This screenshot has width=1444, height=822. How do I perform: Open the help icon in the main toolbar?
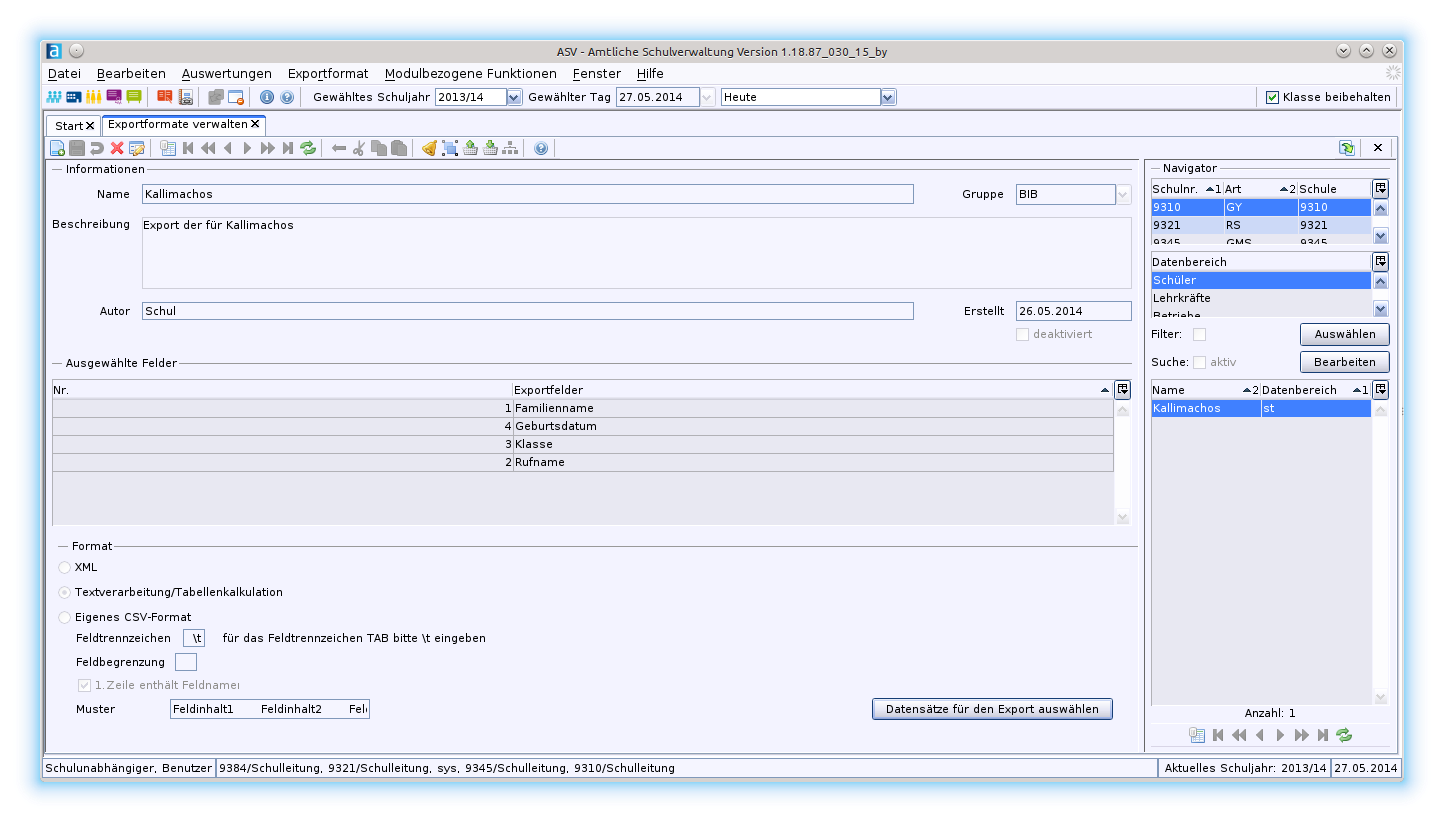tap(287, 97)
